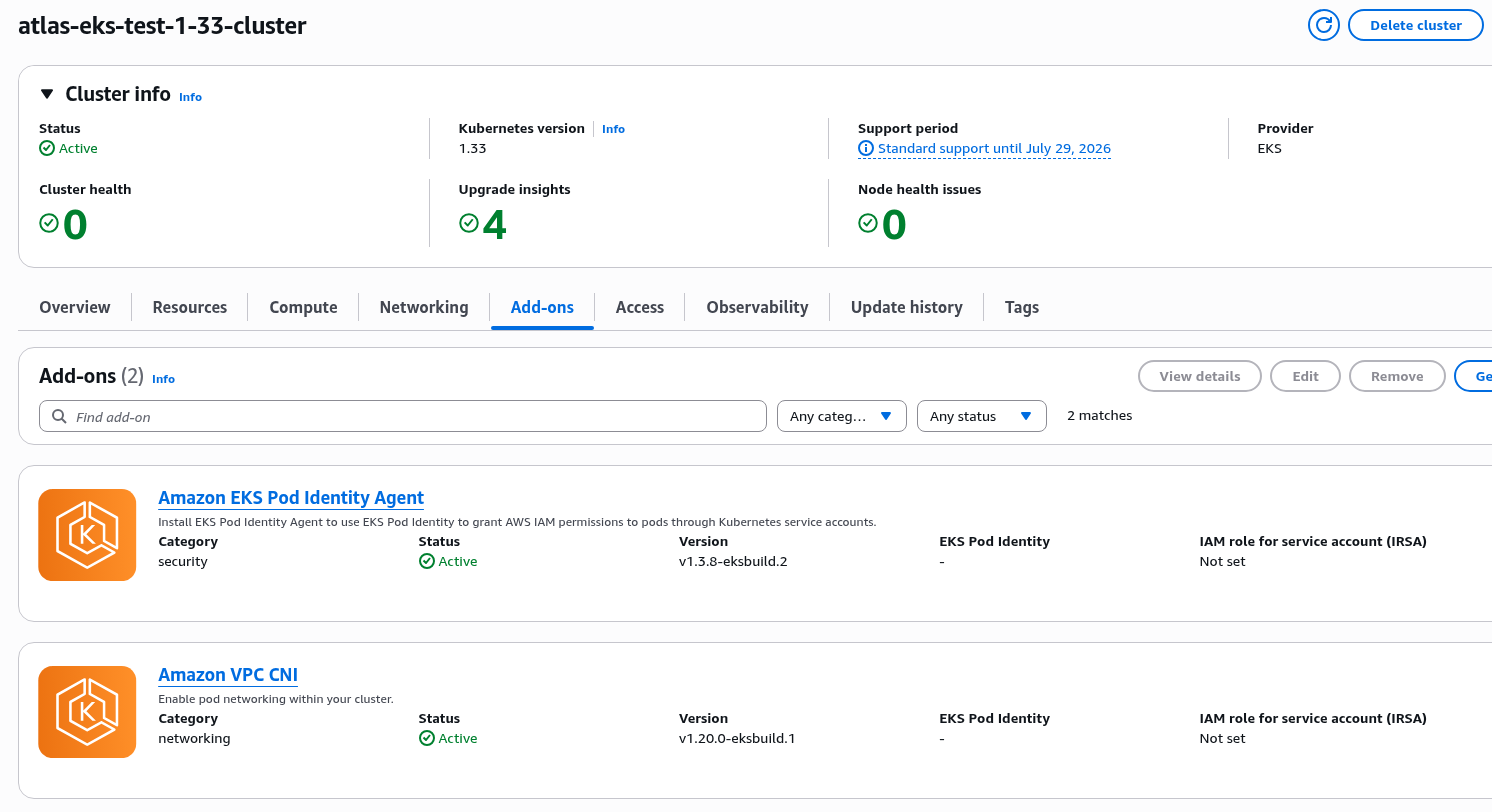The image size is (1492, 812).
Task: Collapse the Cluster info section
Action: (46, 94)
